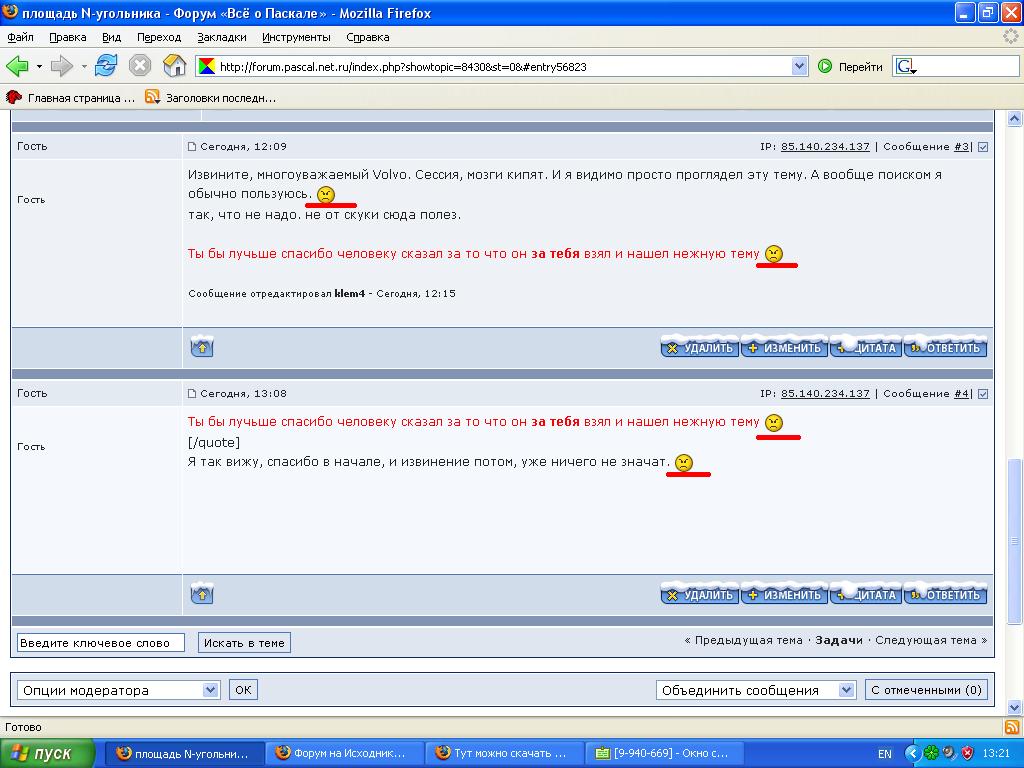Open the Объединить сообщения dropdown
Screen dimensions: 1024x768
(846, 690)
